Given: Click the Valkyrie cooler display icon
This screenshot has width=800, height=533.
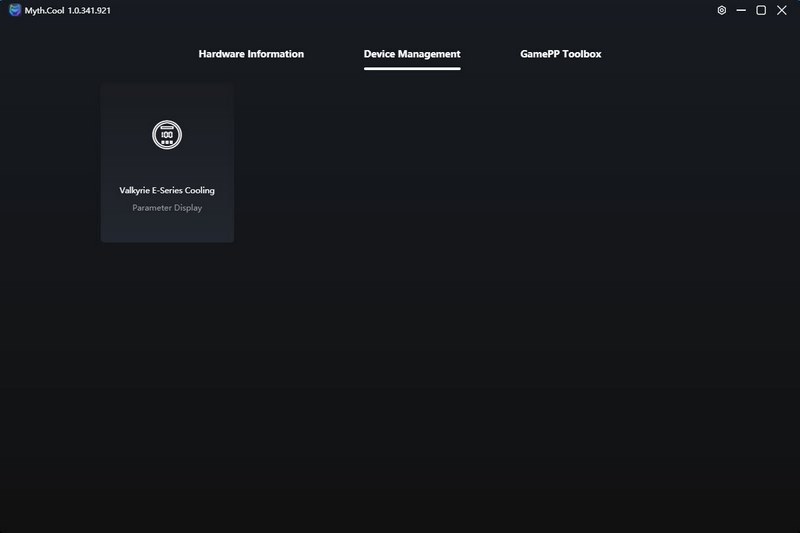Looking at the screenshot, I should [x=167, y=135].
